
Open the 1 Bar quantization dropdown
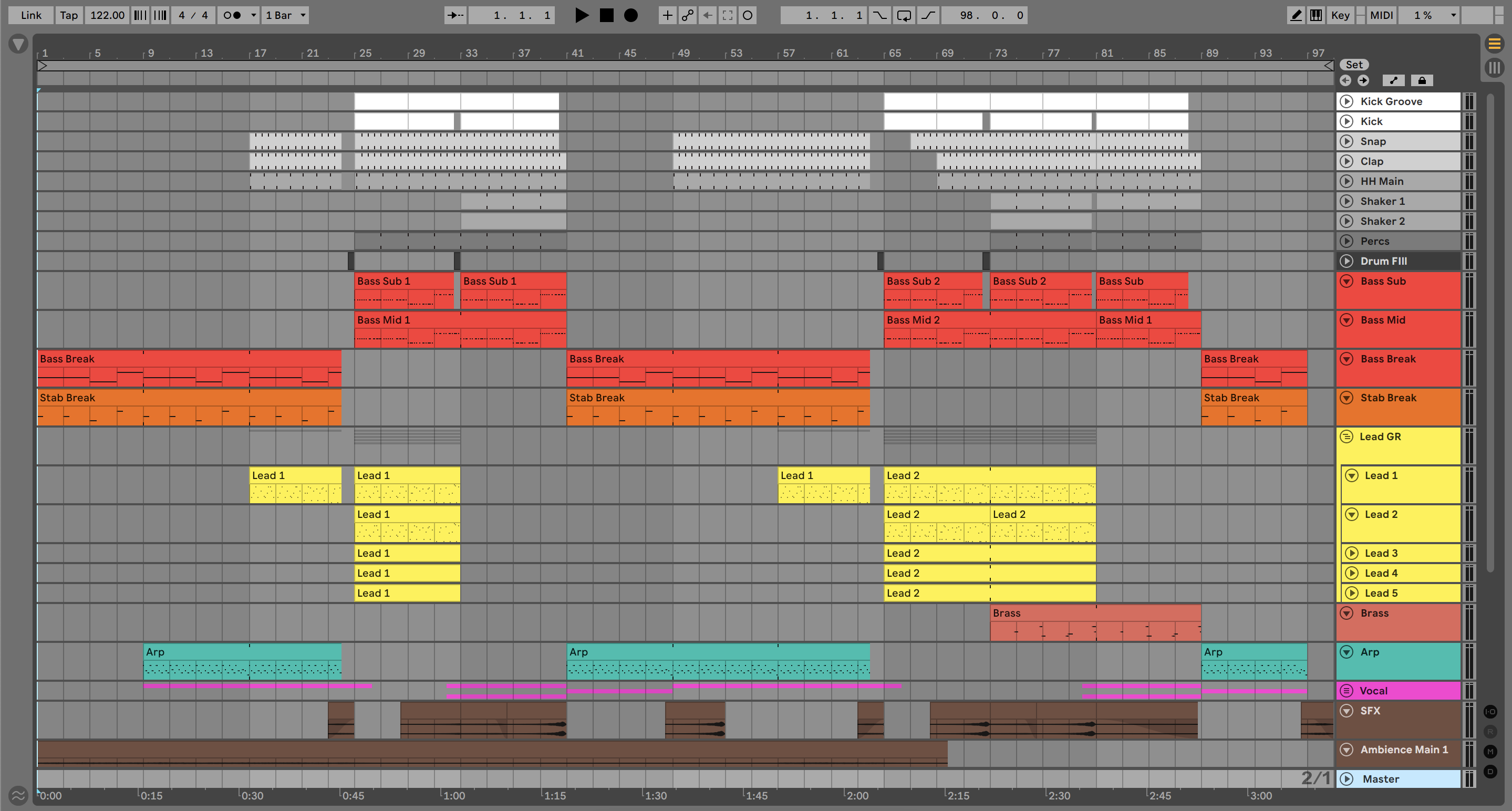(x=286, y=15)
